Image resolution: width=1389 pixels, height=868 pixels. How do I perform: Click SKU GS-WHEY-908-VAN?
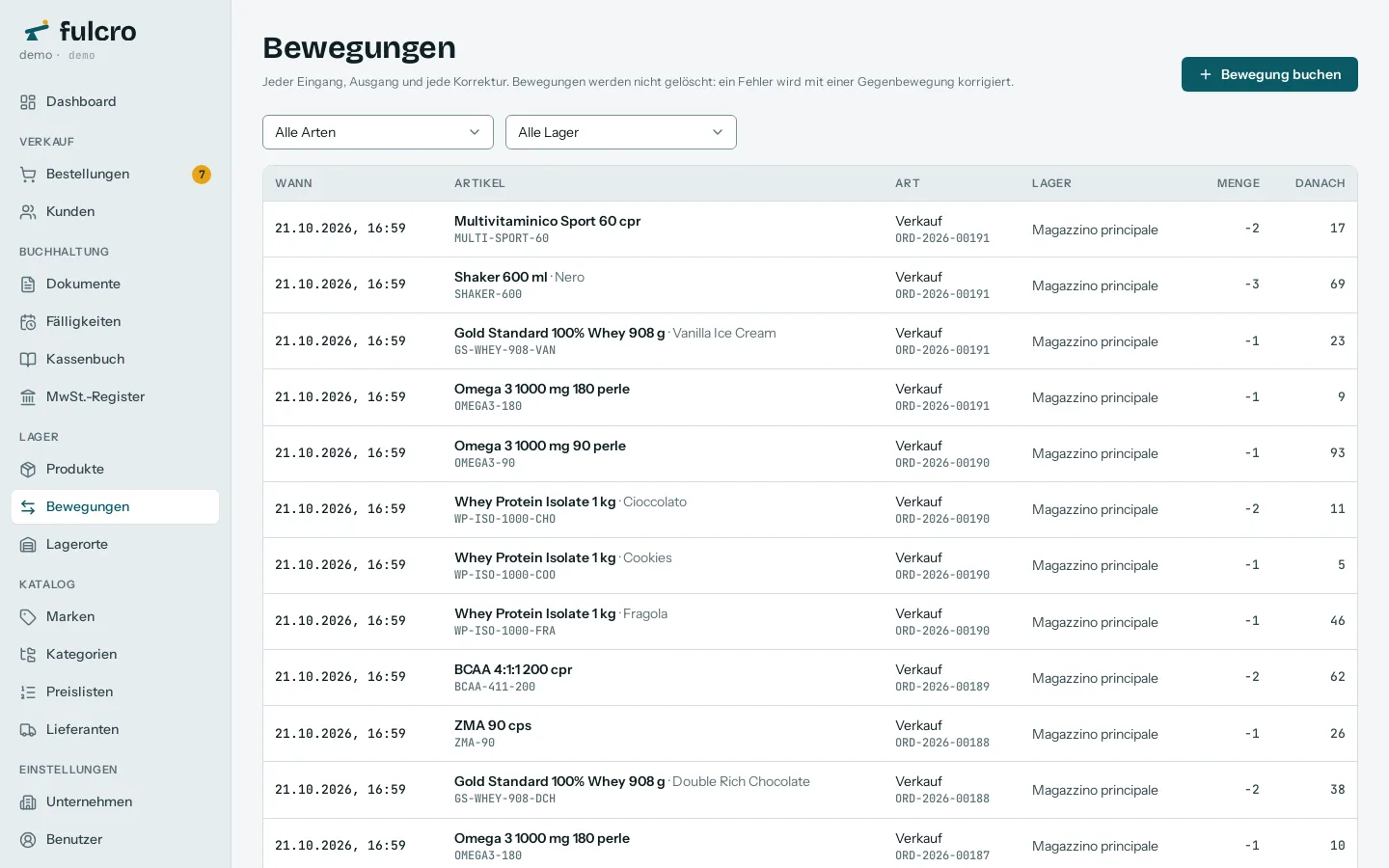tap(504, 351)
